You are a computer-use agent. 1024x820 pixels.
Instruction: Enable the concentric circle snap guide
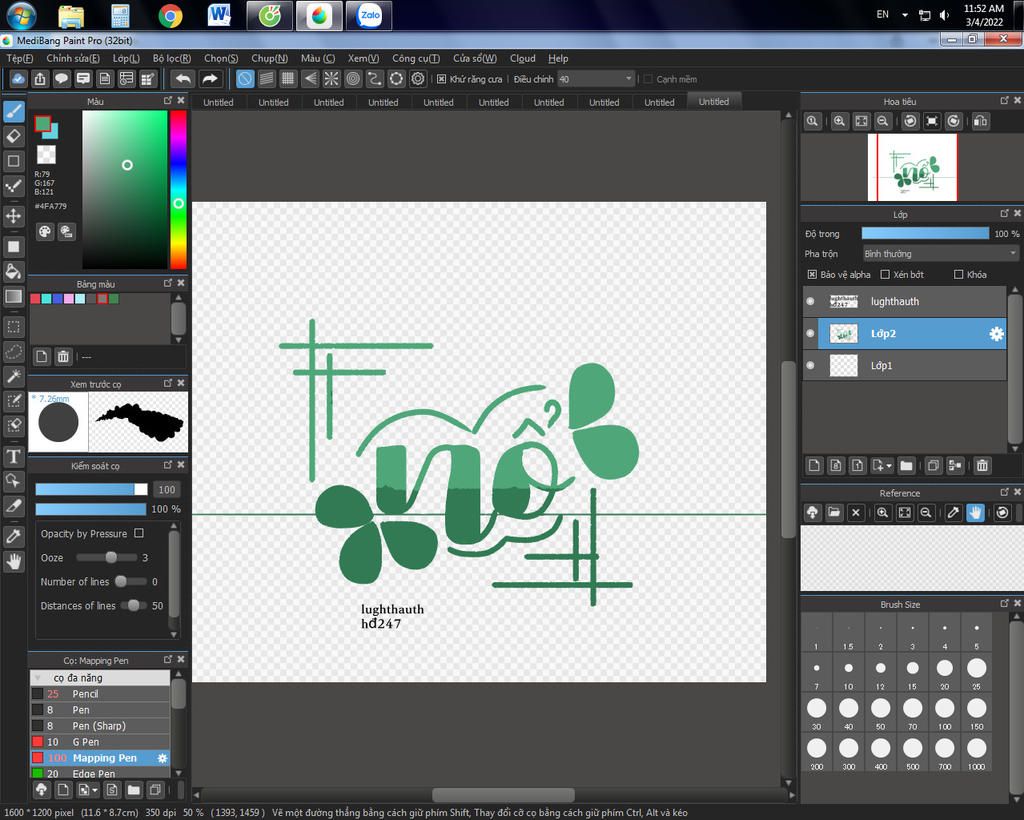(353, 79)
